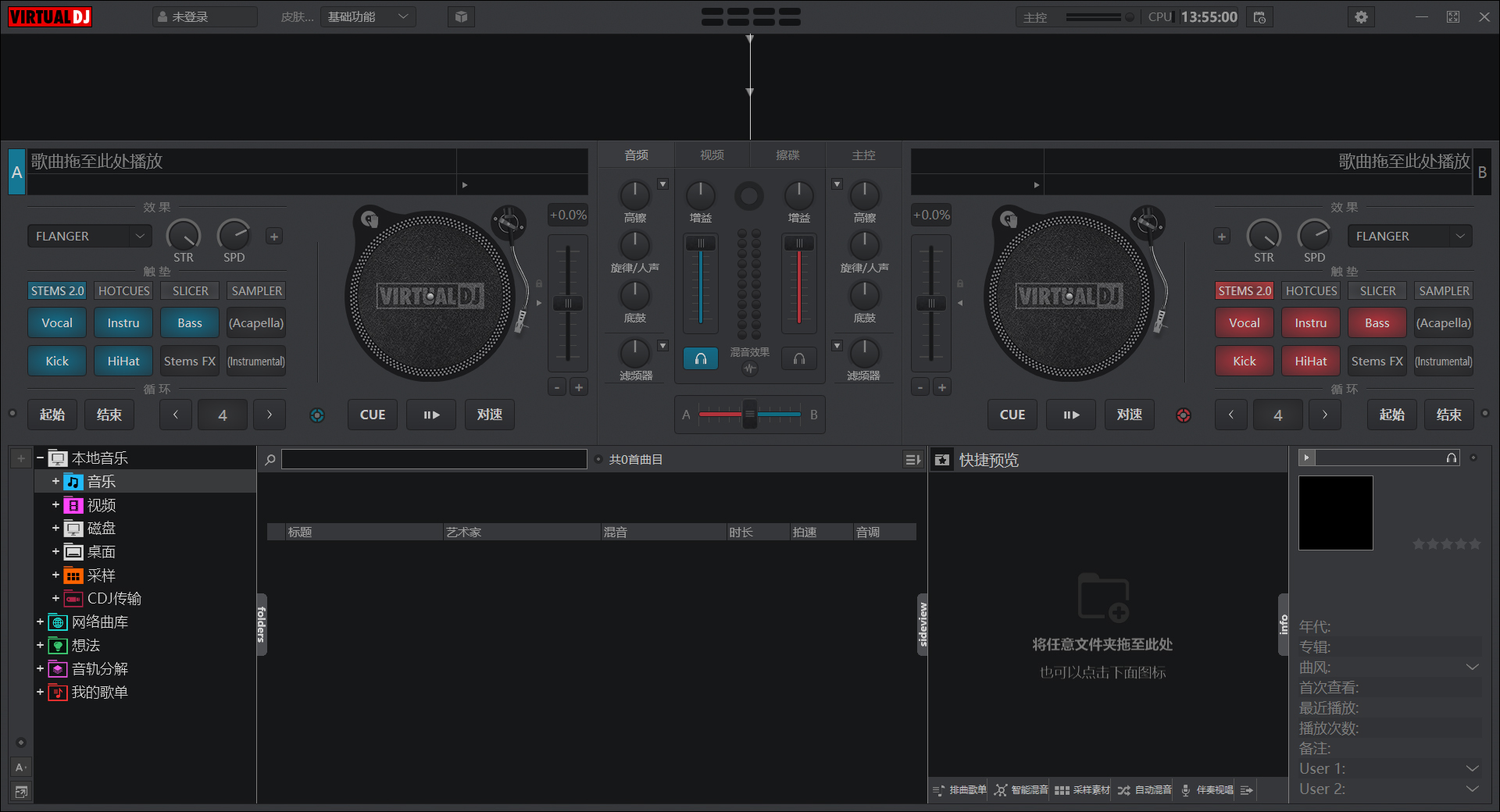This screenshot has width=1500, height=812.
Task: Click the red sync-lock icon on deck B
Action: coord(1184,415)
